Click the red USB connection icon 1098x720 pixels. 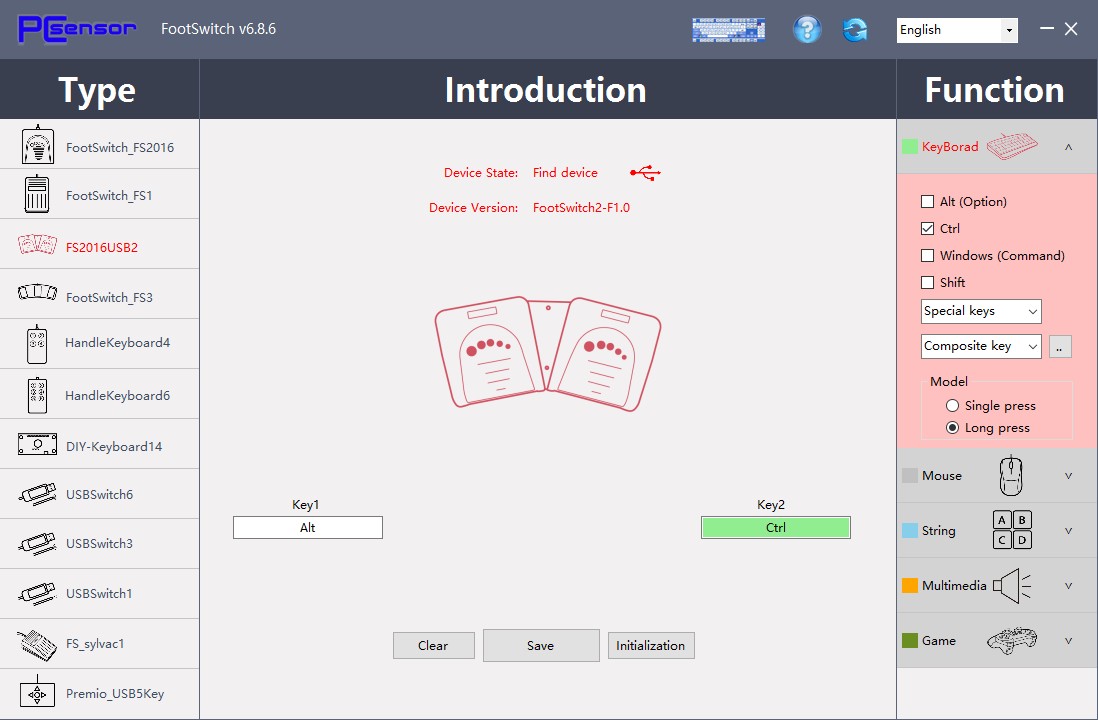point(645,173)
